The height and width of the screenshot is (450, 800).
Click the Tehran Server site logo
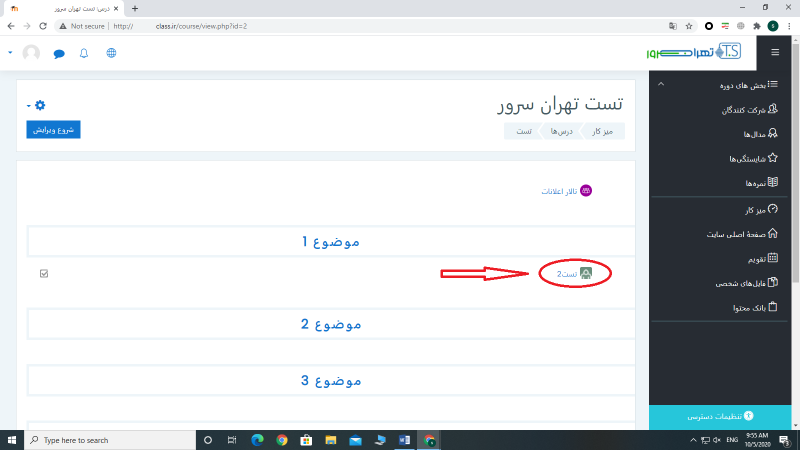[694, 52]
